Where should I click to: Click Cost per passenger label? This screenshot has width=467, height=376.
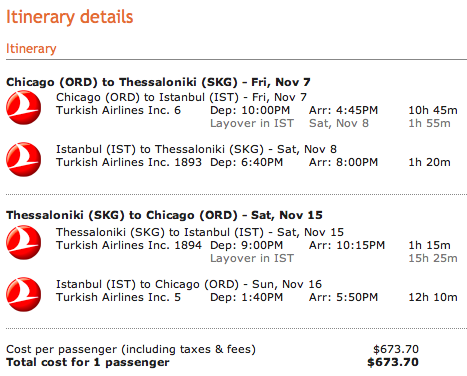click(131, 349)
